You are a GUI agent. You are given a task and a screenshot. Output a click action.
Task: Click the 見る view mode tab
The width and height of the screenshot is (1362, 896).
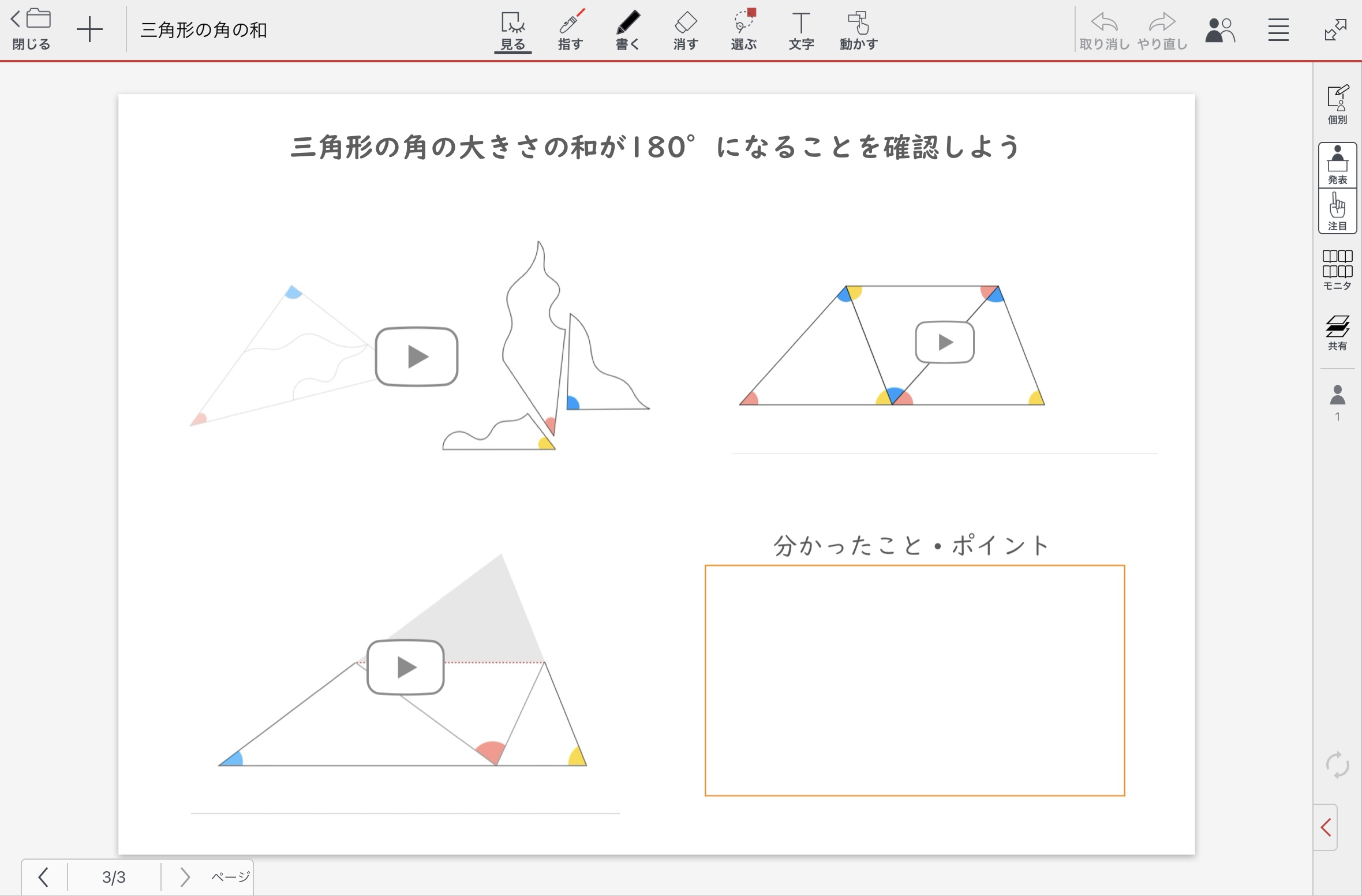[x=512, y=30]
